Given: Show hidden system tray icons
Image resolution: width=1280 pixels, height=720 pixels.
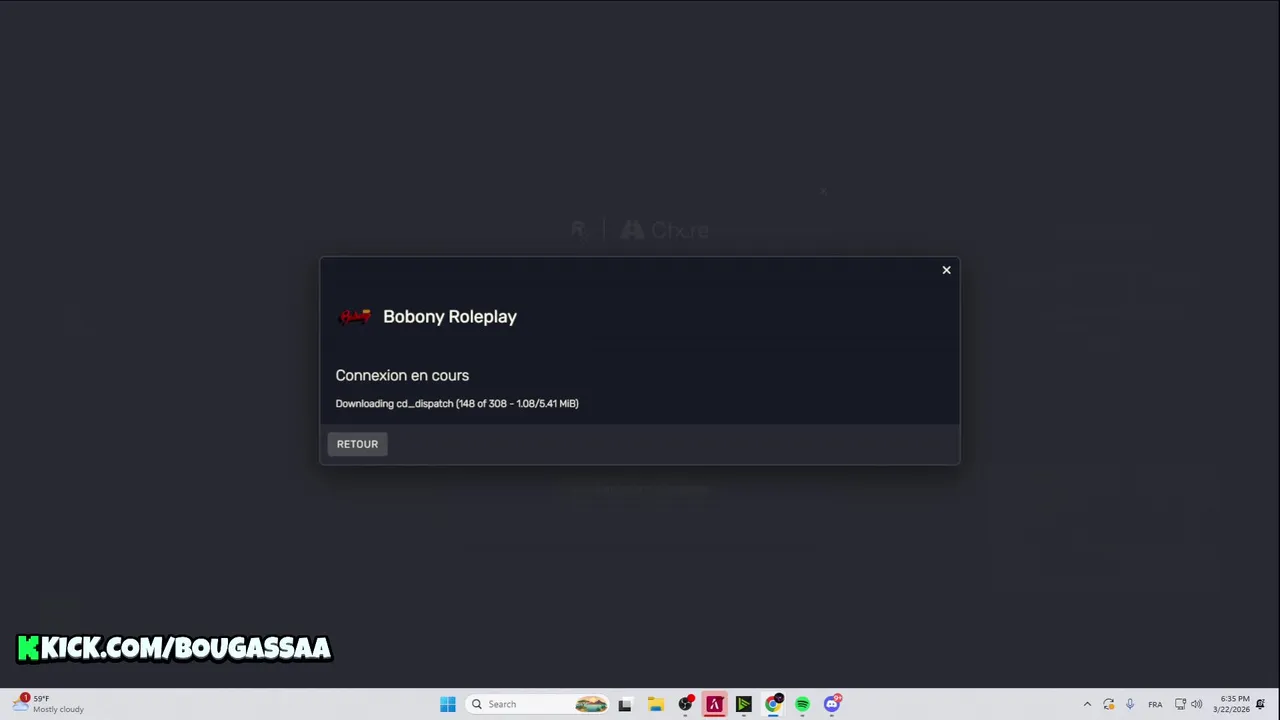Looking at the screenshot, I should pos(1087,704).
